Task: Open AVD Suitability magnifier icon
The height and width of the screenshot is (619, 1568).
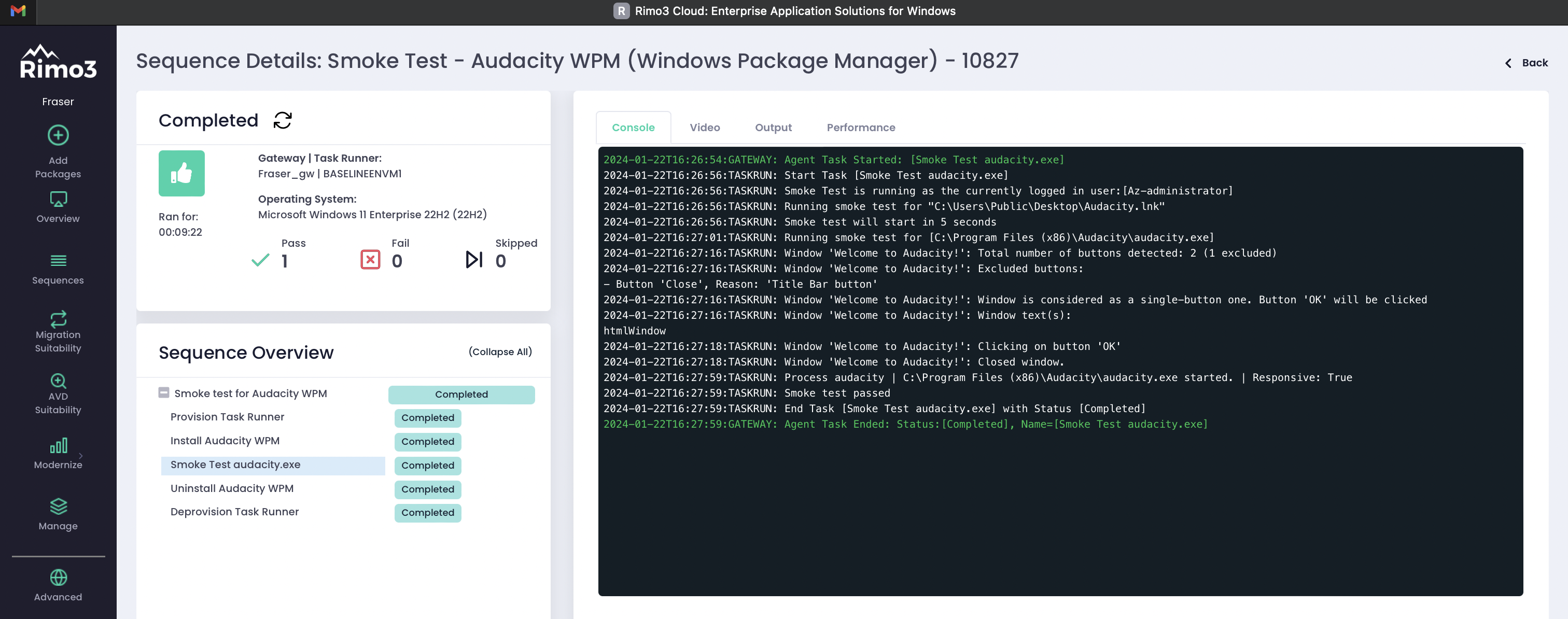Action: (58, 381)
